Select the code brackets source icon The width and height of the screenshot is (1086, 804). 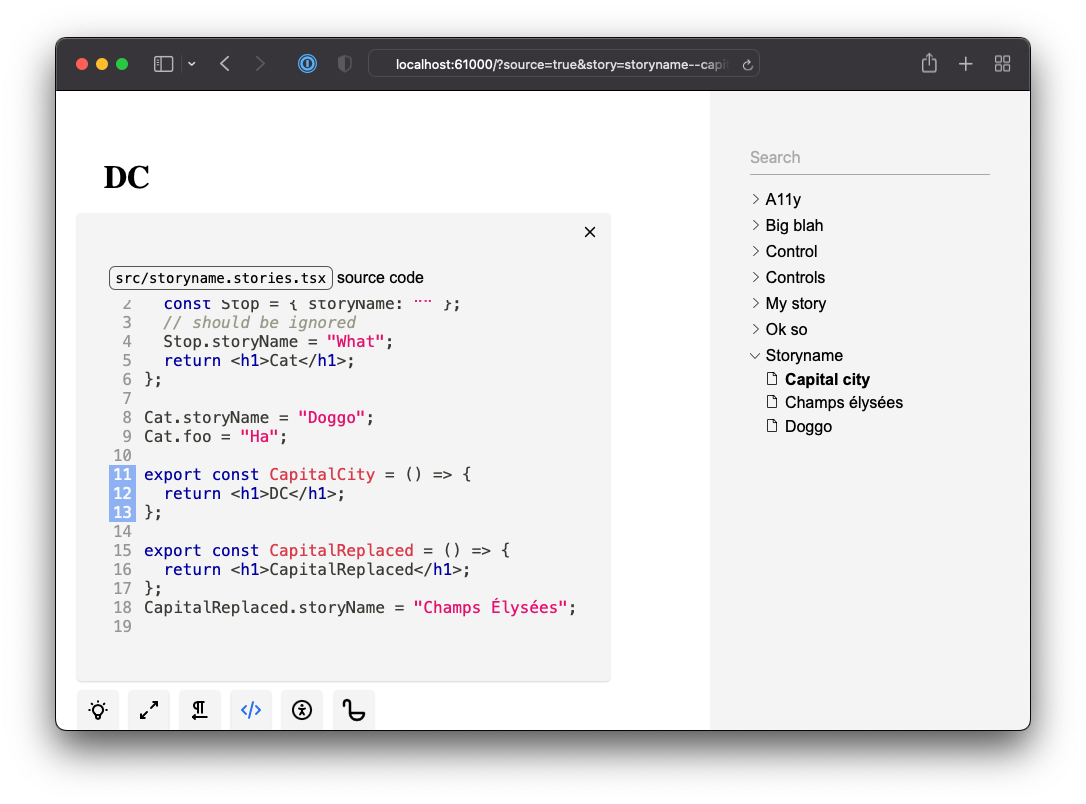pyautogui.click(x=250, y=710)
